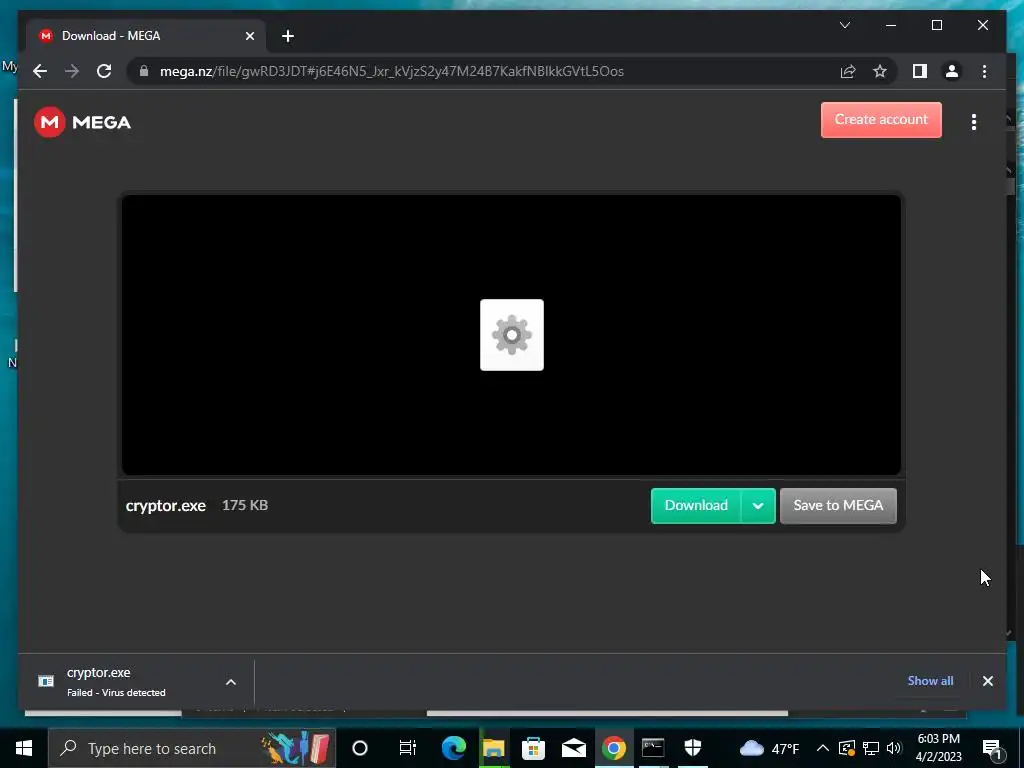Click the taskbar search box
Image resolution: width=1024 pixels, height=768 pixels.
pos(192,748)
